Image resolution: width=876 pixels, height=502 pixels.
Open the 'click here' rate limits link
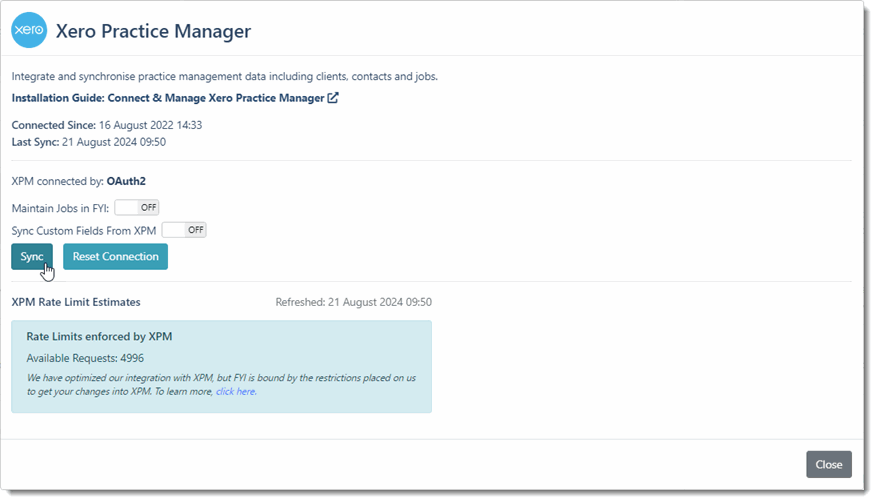click(236, 391)
